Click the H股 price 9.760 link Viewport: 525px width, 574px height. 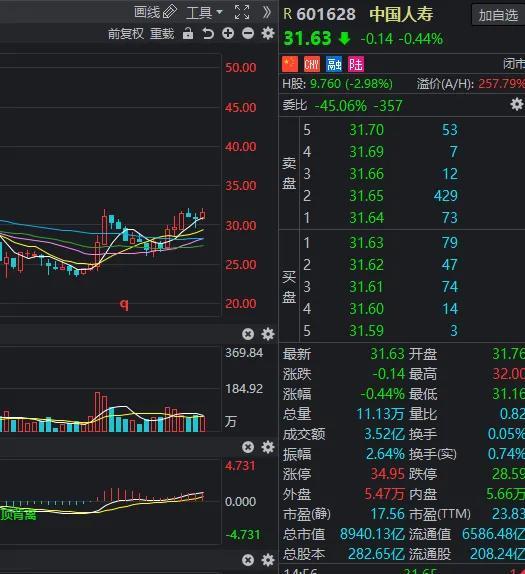[325, 84]
